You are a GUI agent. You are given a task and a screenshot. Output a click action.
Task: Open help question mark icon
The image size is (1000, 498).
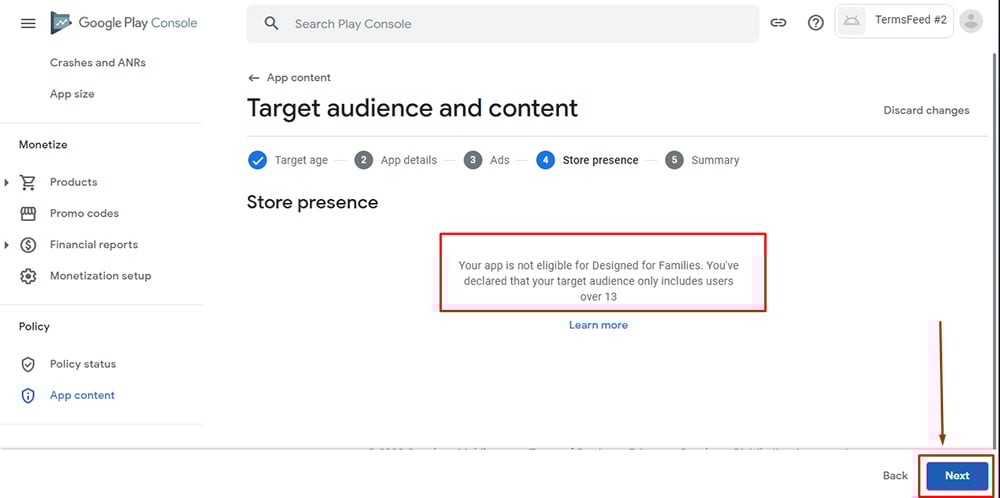point(816,23)
